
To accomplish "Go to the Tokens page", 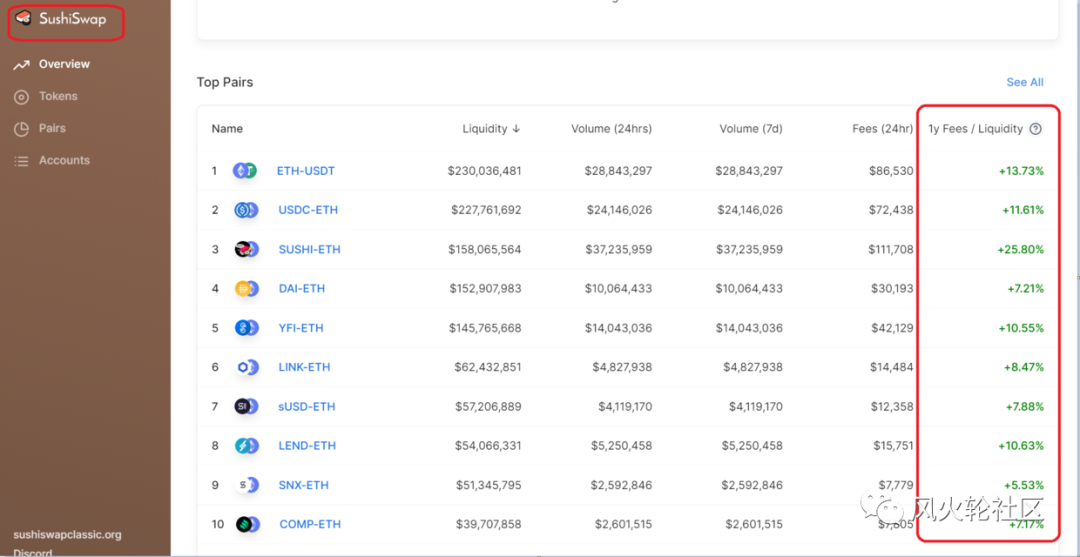I will pos(58,96).
